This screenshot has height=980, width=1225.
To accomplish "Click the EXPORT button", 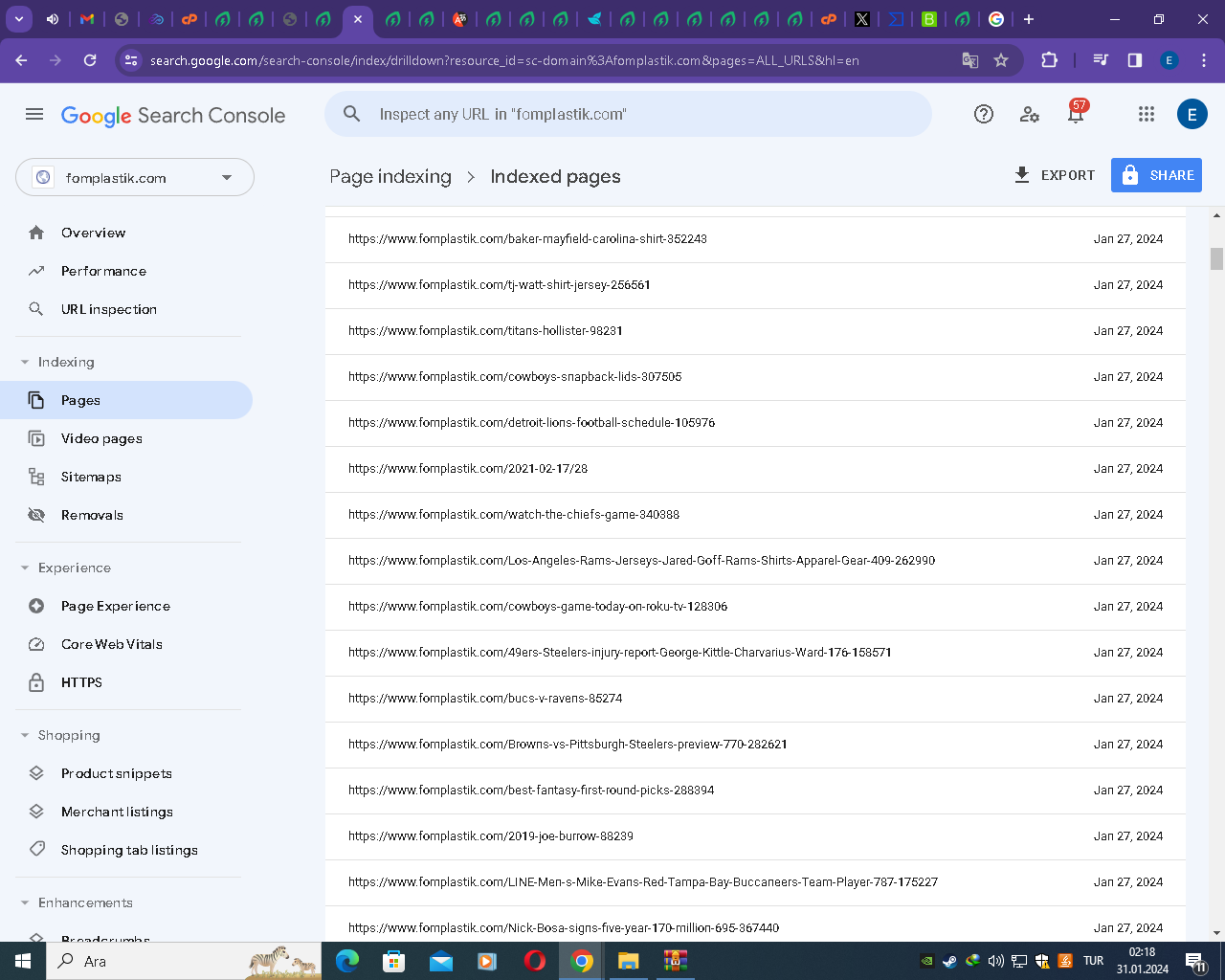I will tap(1054, 175).
